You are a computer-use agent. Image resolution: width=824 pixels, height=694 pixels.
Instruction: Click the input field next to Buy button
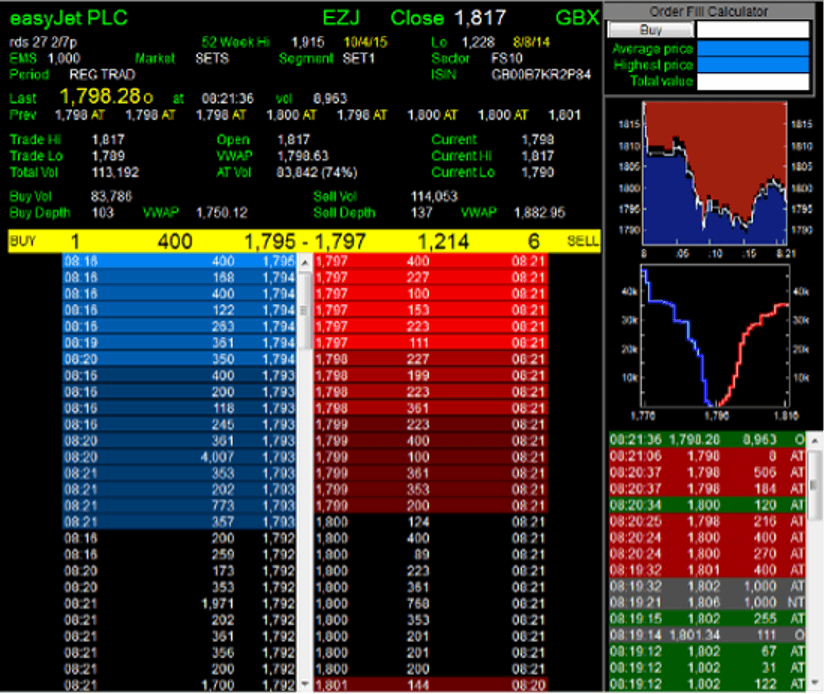click(x=752, y=30)
